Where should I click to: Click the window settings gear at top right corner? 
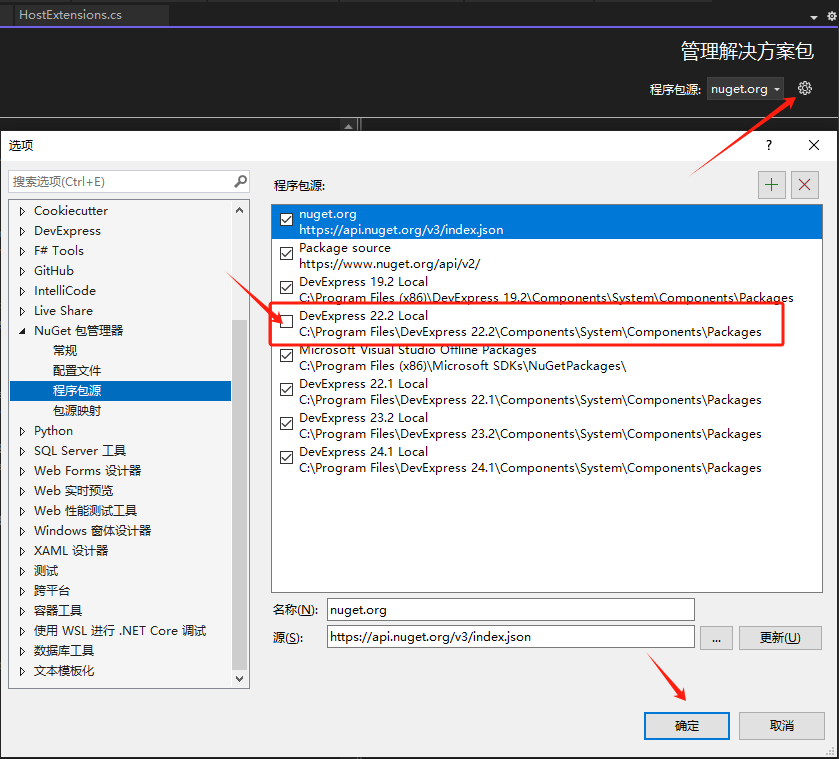(x=832, y=16)
